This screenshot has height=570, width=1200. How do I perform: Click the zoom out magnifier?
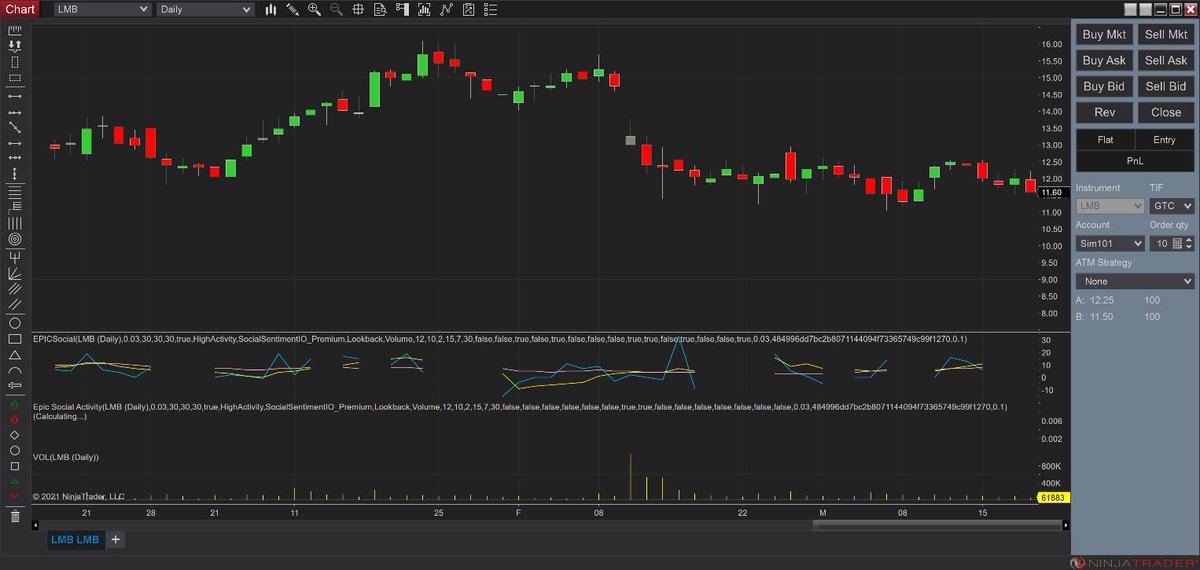(336, 9)
